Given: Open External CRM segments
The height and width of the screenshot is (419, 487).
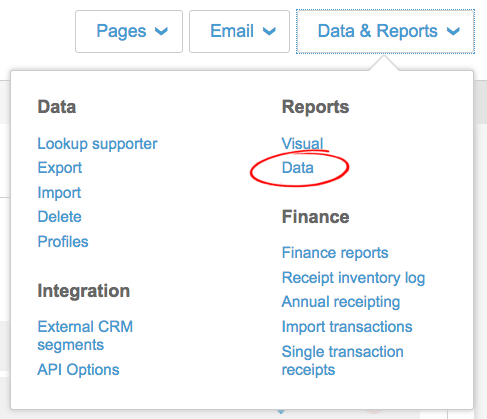Looking at the screenshot, I should pyautogui.click(x=85, y=336).
